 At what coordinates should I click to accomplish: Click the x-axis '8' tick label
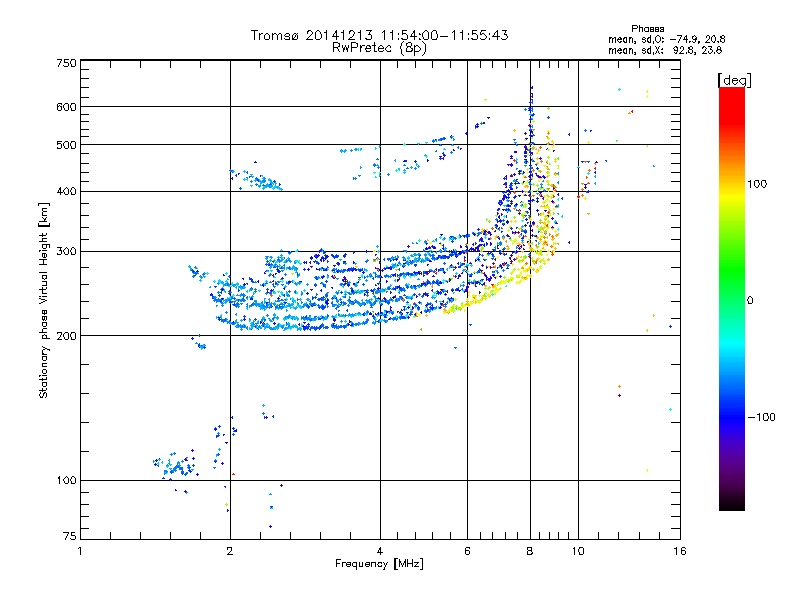(530, 551)
